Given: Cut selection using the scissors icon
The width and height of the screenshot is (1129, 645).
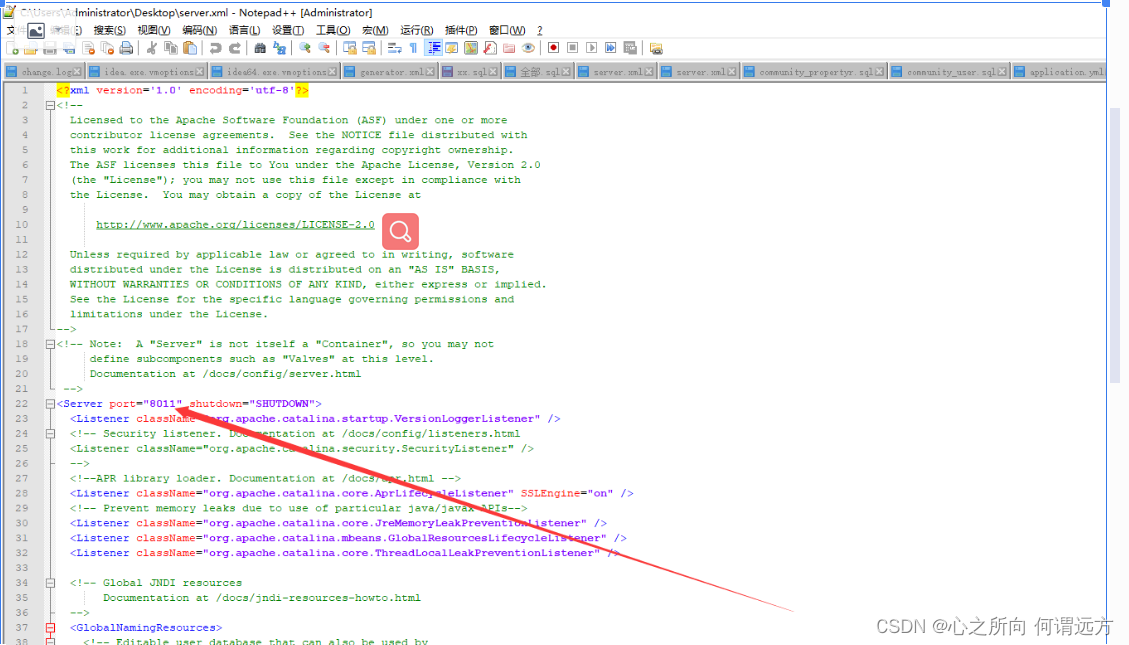Looking at the screenshot, I should pyautogui.click(x=152, y=48).
